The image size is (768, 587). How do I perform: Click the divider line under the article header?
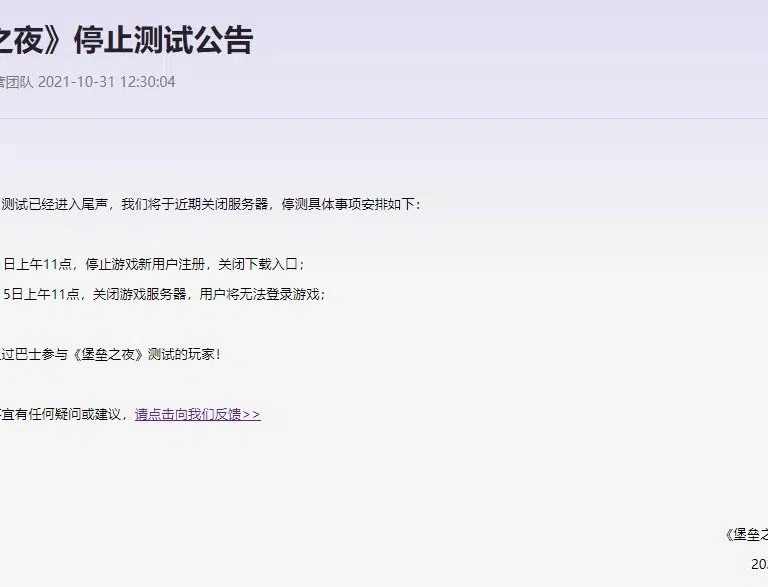(384, 118)
